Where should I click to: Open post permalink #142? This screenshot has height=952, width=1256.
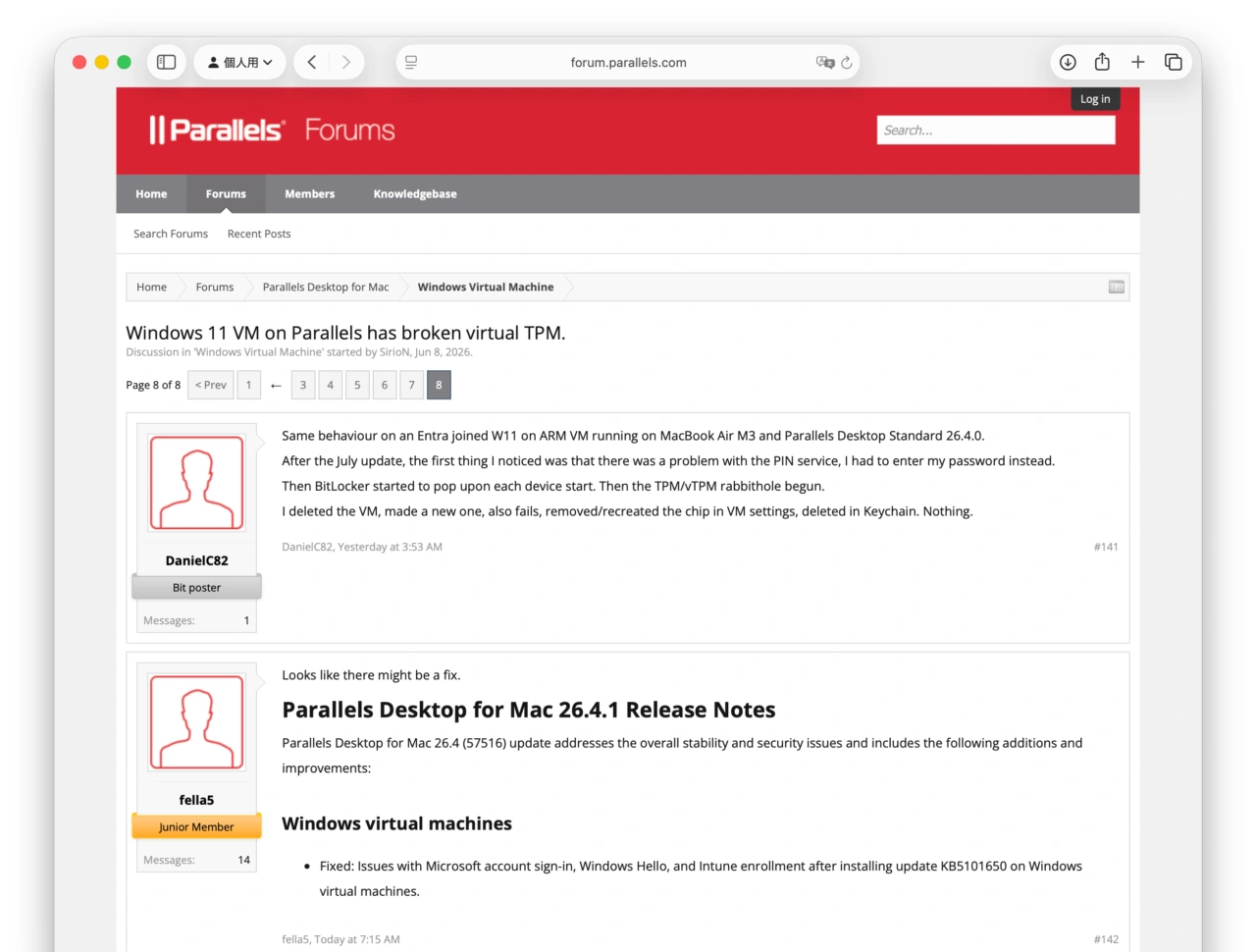[1106, 939]
